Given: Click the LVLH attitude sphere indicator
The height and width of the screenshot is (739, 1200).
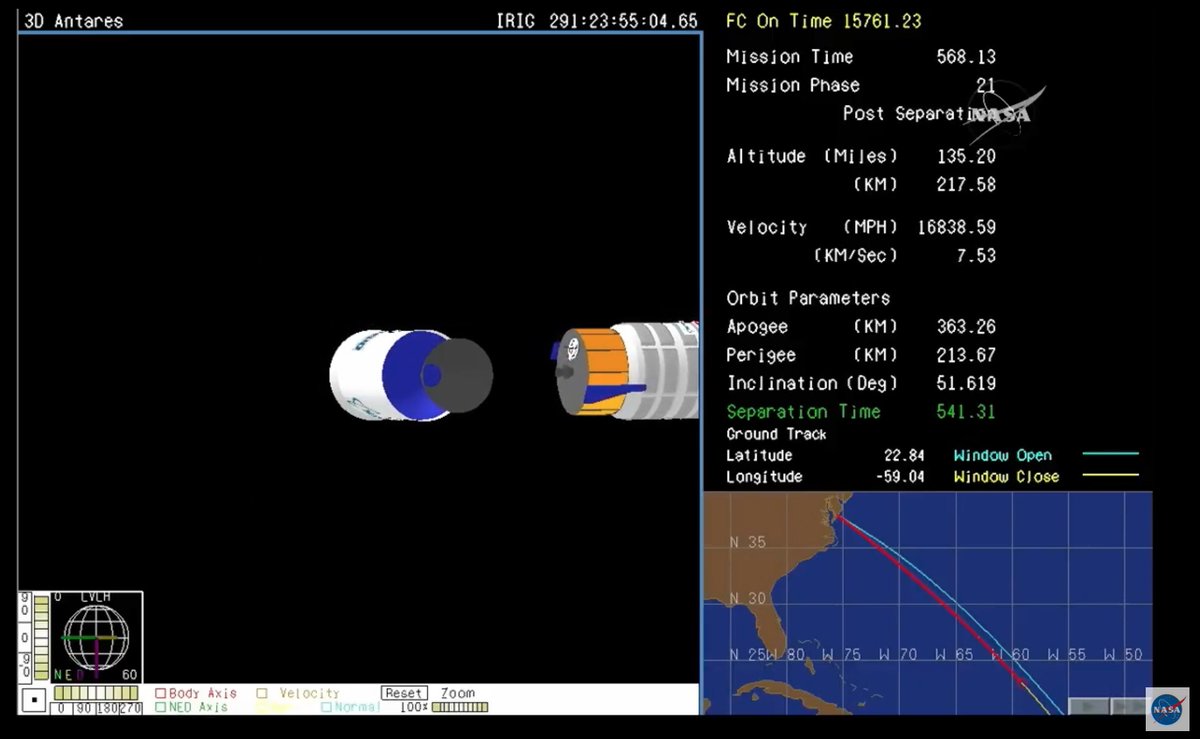Looking at the screenshot, I should coord(96,639).
